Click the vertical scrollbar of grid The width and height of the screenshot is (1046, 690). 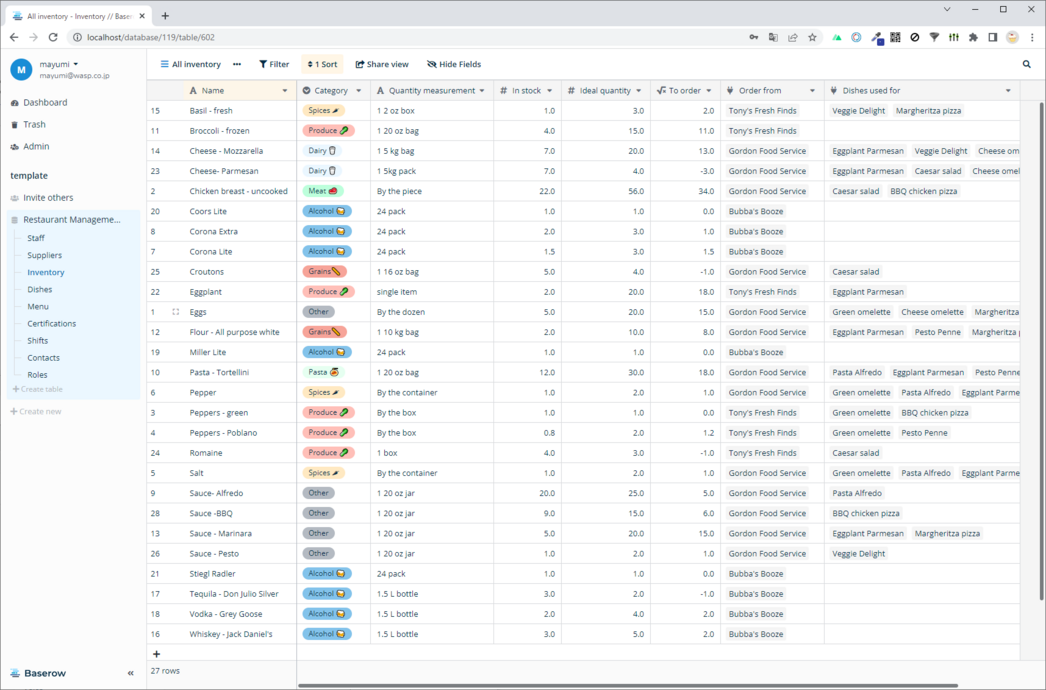pyautogui.click(x=1041, y=352)
